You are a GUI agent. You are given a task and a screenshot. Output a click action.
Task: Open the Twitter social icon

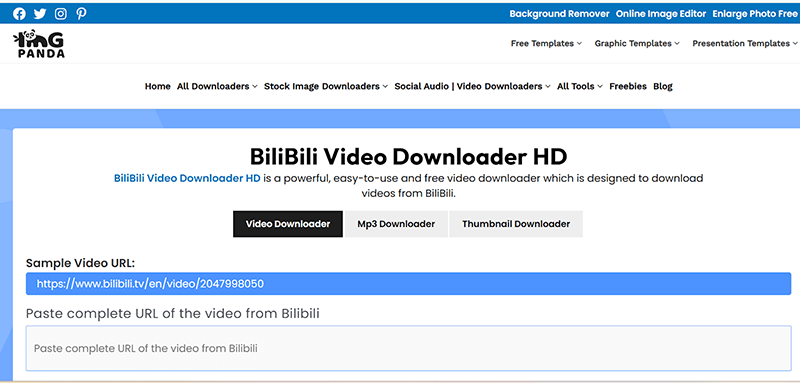tap(40, 14)
